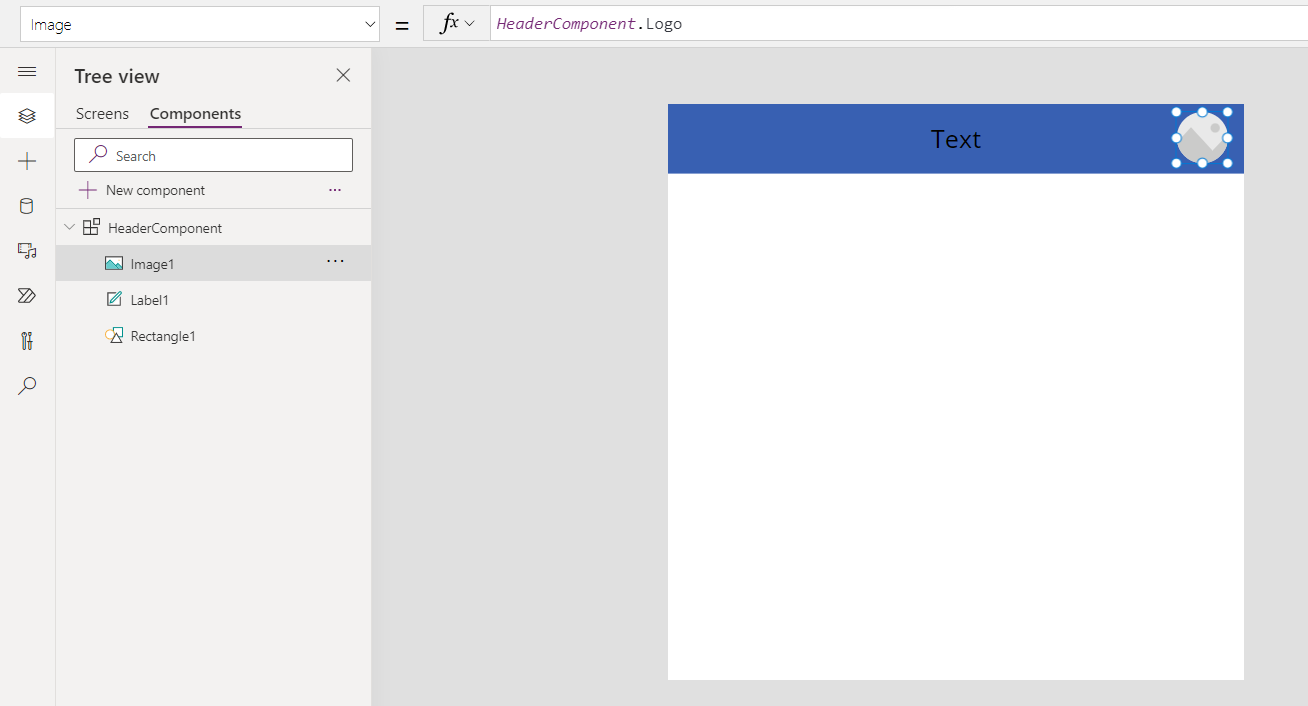Click the Search magnifier icon in sidebar
1308x706 pixels.
point(27,386)
